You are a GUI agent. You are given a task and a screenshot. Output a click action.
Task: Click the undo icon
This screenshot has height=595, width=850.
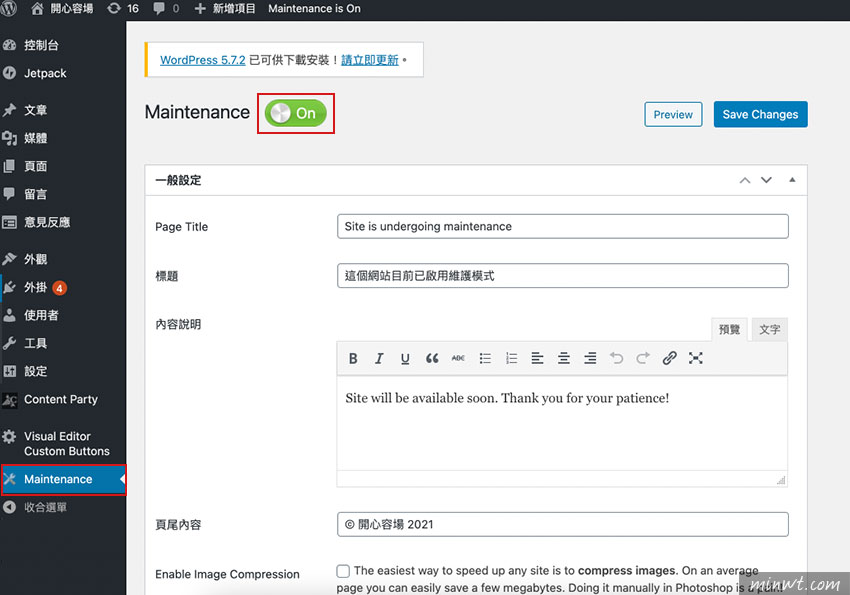tap(616, 358)
